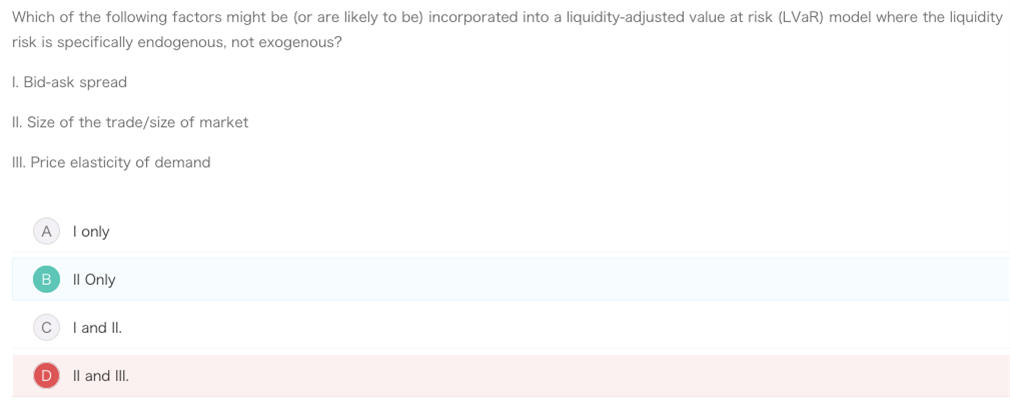
Task: Click statement "I. Bid-ask spread"
Action: [70, 82]
